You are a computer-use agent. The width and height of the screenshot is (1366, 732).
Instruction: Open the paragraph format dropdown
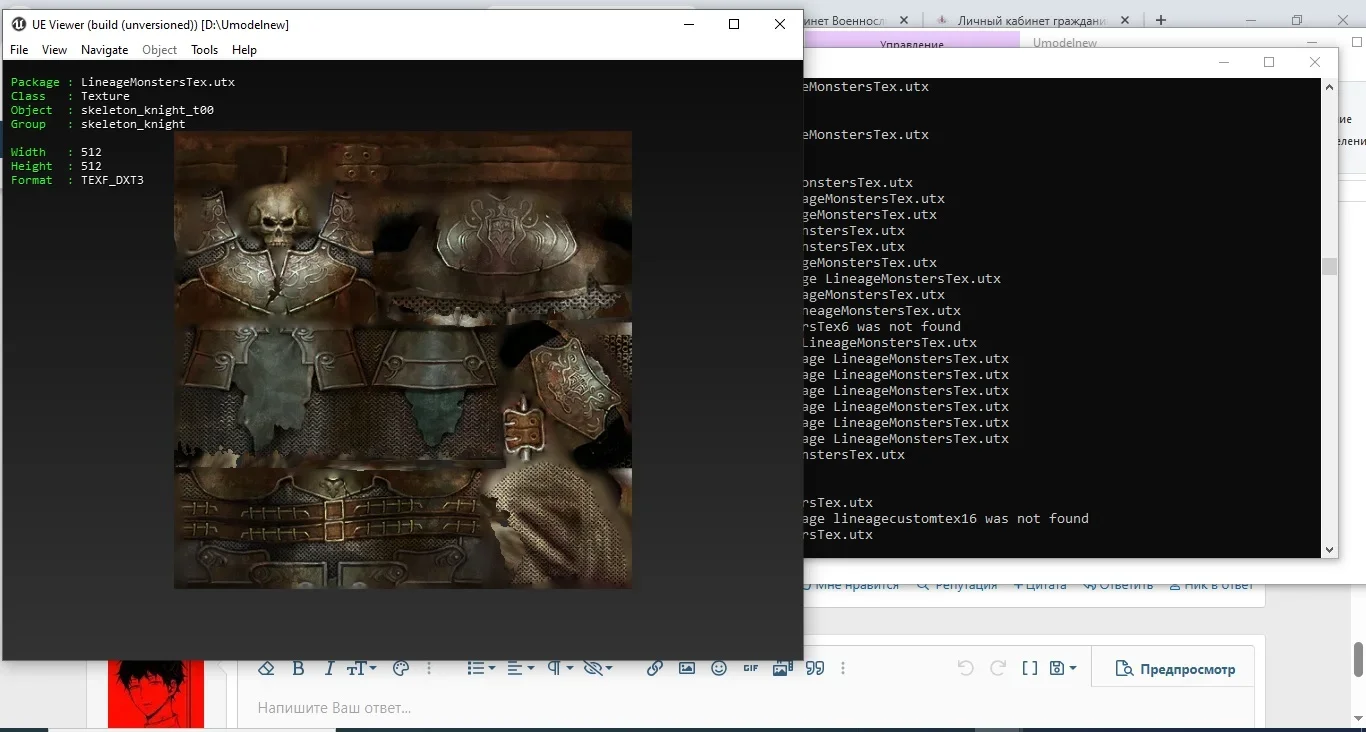[x=560, y=668]
